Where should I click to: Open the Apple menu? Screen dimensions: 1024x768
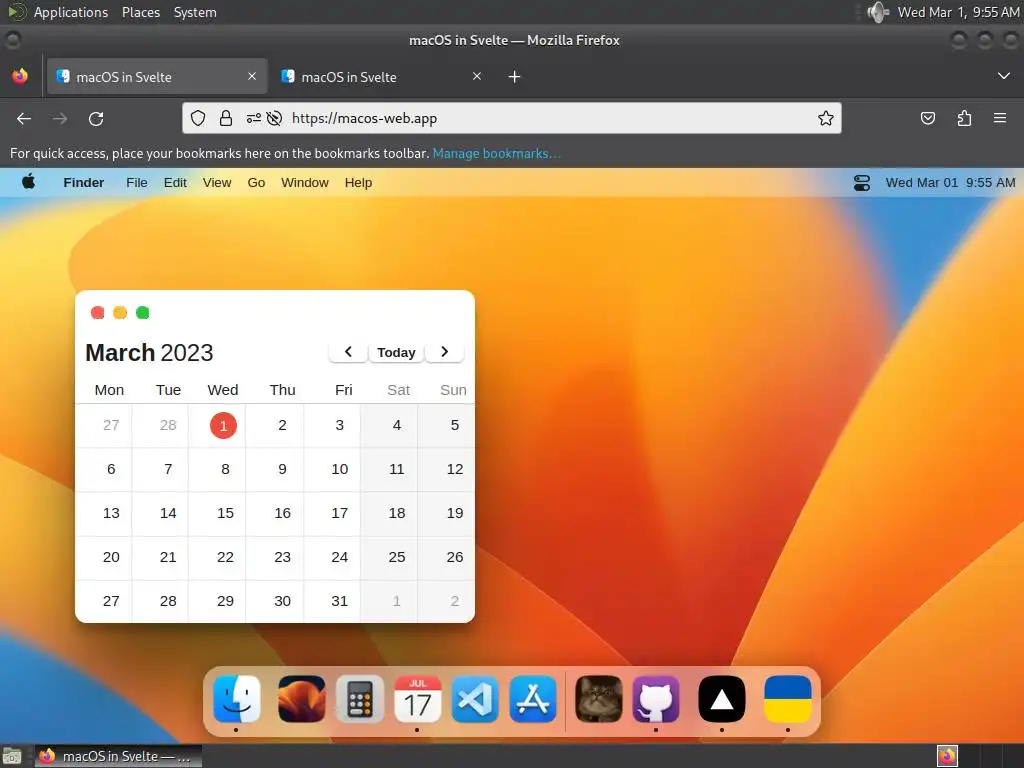point(29,182)
